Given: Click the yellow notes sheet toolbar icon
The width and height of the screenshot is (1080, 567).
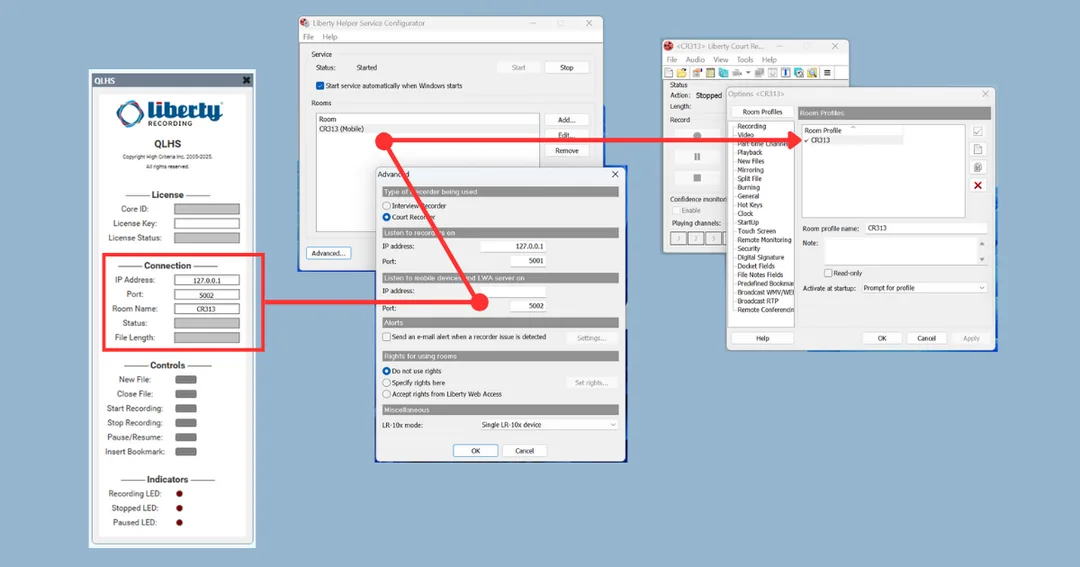Looking at the screenshot, I should coord(710,72).
